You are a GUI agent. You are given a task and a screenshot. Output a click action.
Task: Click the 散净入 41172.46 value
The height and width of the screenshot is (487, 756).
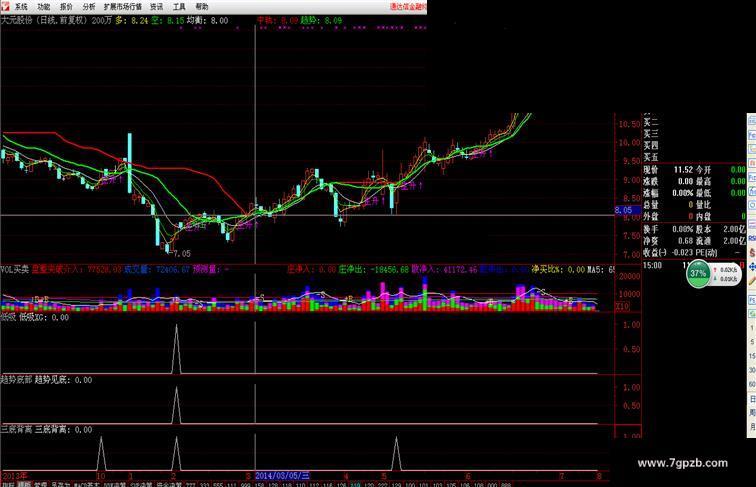click(444, 270)
